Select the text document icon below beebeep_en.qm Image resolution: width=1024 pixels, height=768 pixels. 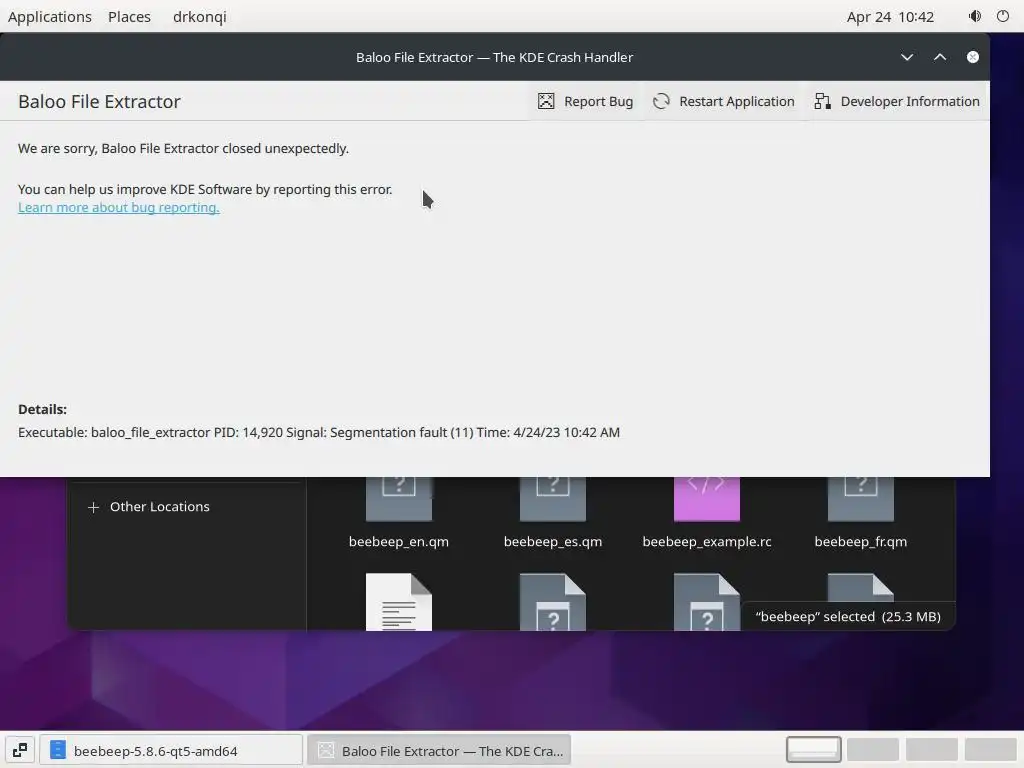coord(398,601)
